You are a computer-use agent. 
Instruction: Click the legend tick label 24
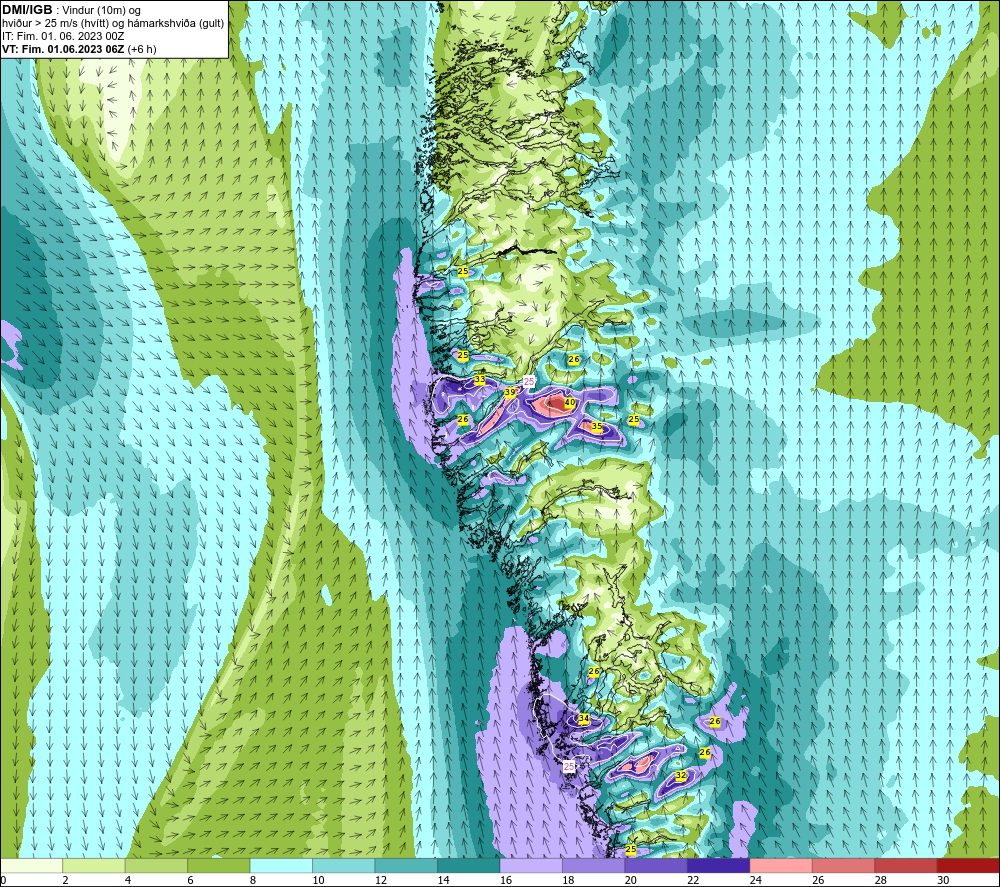pos(756,880)
